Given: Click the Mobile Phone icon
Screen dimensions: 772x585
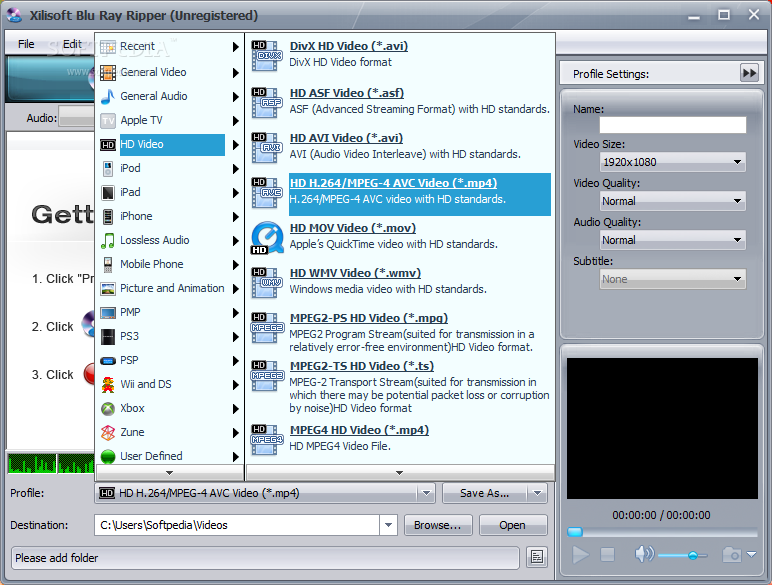Looking at the screenshot, I should tap(108, 265).
